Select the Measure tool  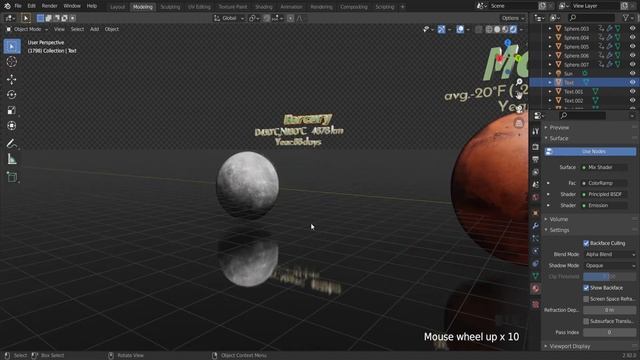[x=12, y=159]
